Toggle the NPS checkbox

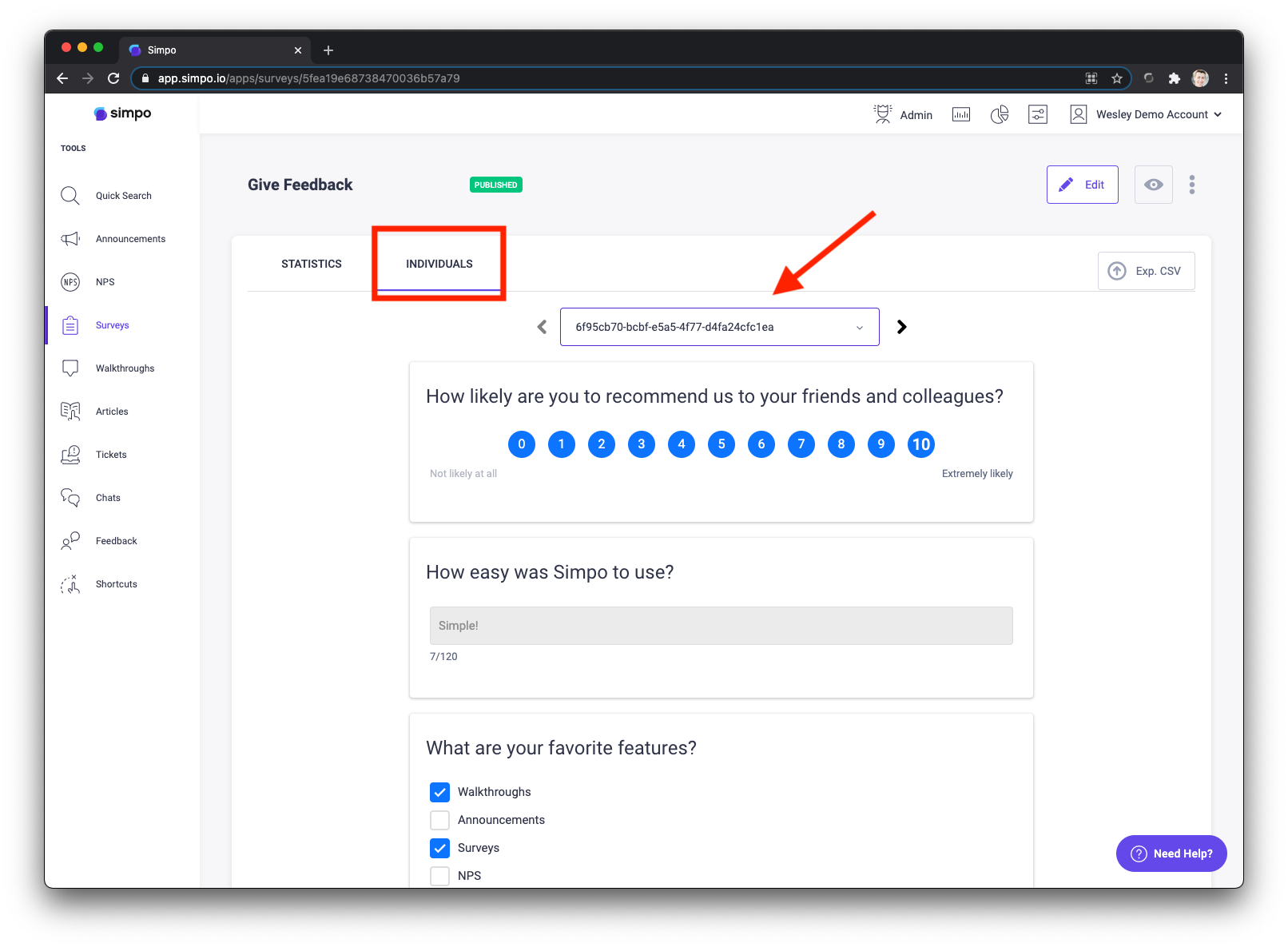tap(439, 876)
